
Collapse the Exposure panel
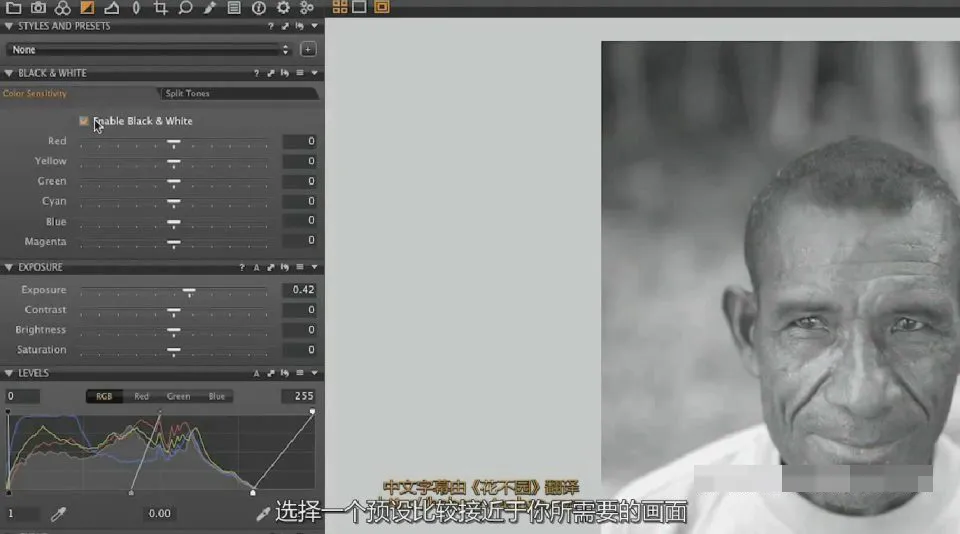click(9, 268)
